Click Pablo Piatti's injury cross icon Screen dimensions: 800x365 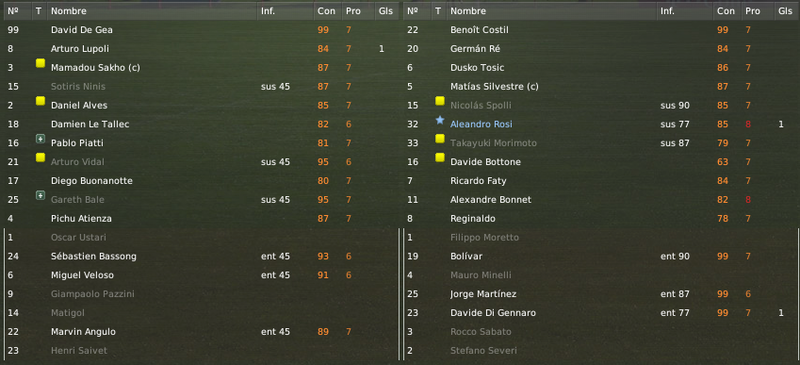pyautogui.click(x=40, y=139)
